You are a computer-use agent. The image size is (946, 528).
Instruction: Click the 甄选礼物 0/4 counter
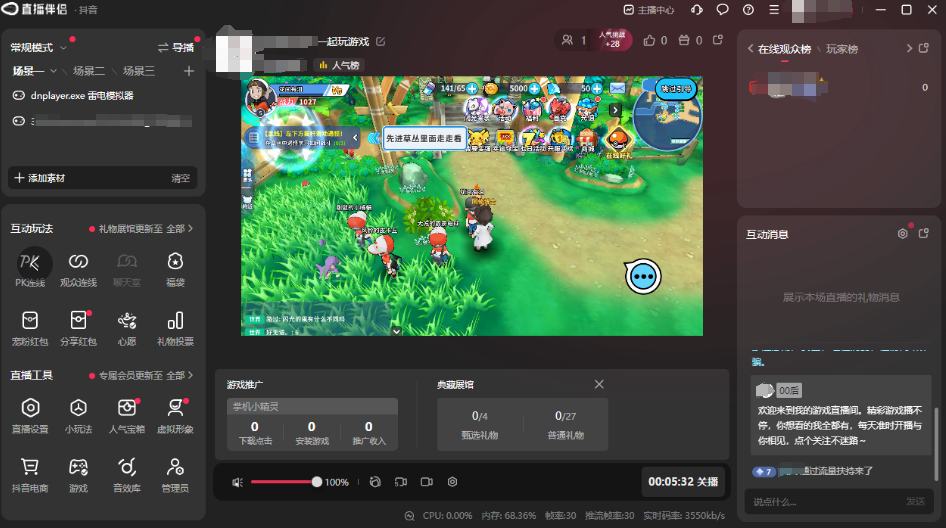pos(480,425)
